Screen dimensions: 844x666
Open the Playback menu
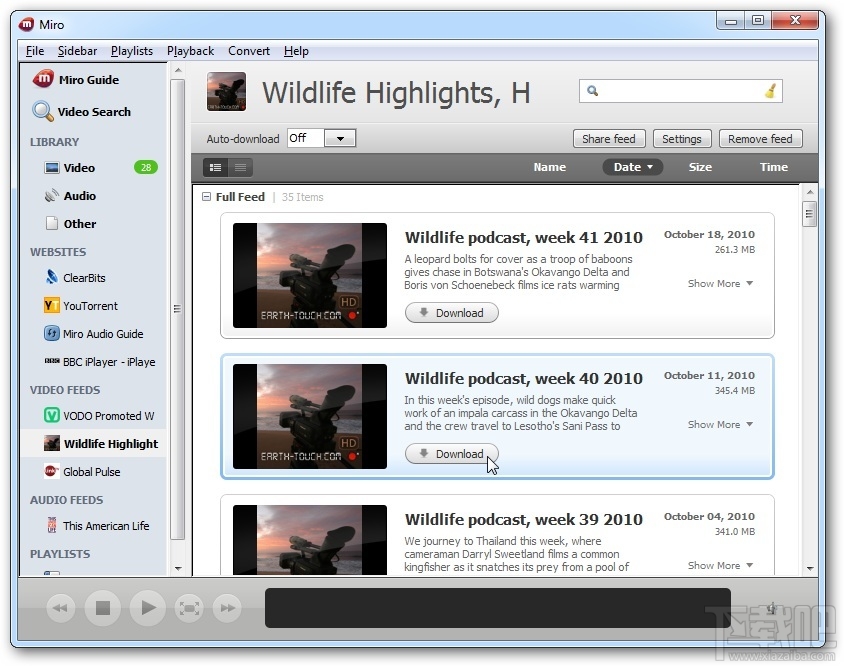(191, 51)
